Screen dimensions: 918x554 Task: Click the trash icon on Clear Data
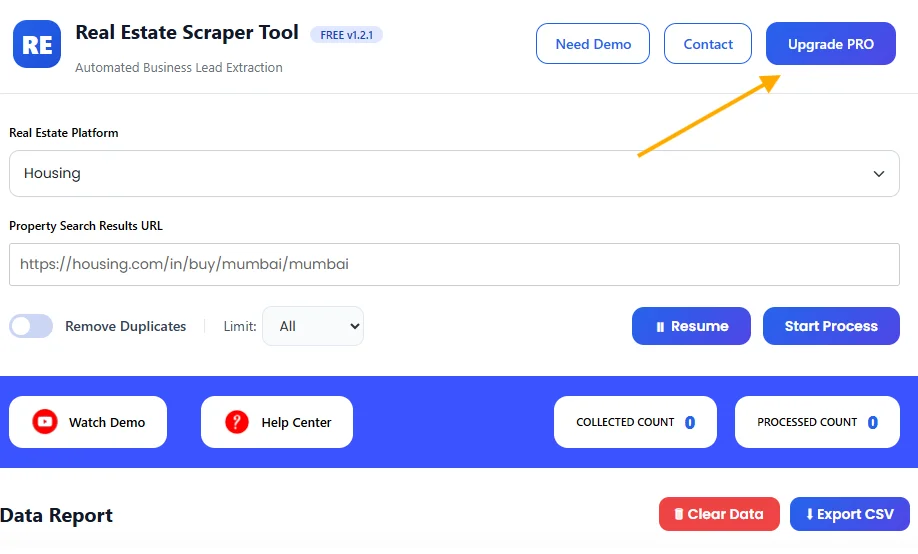tap(678, 514)
